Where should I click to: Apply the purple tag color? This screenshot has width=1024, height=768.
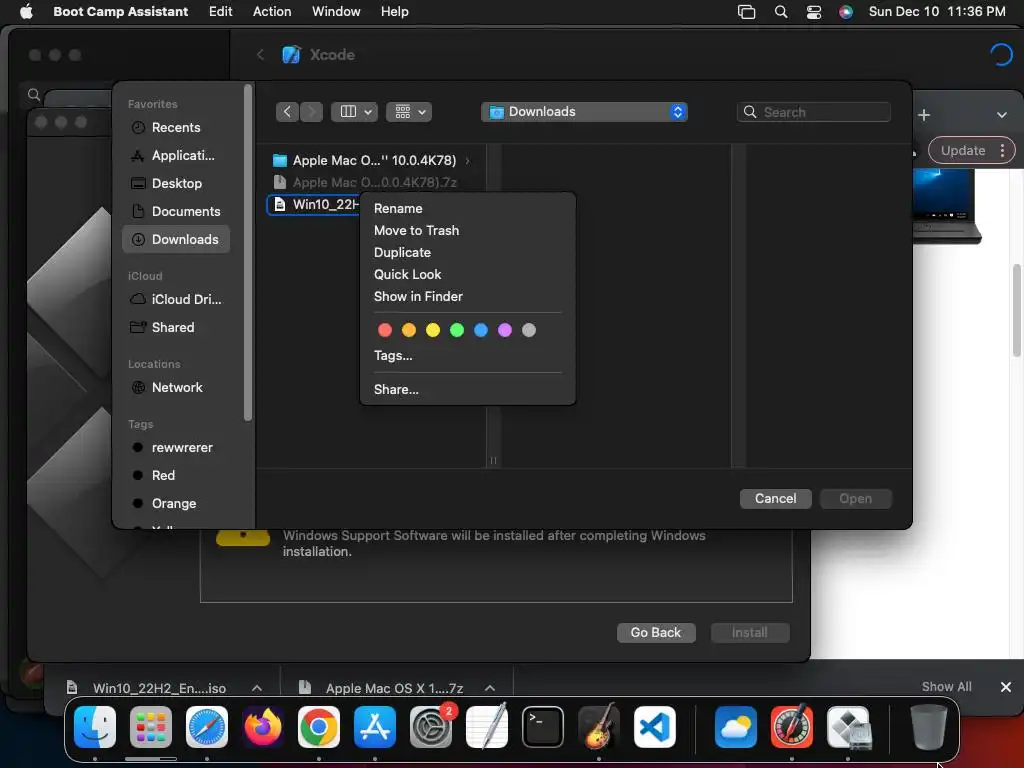point(505,330)
